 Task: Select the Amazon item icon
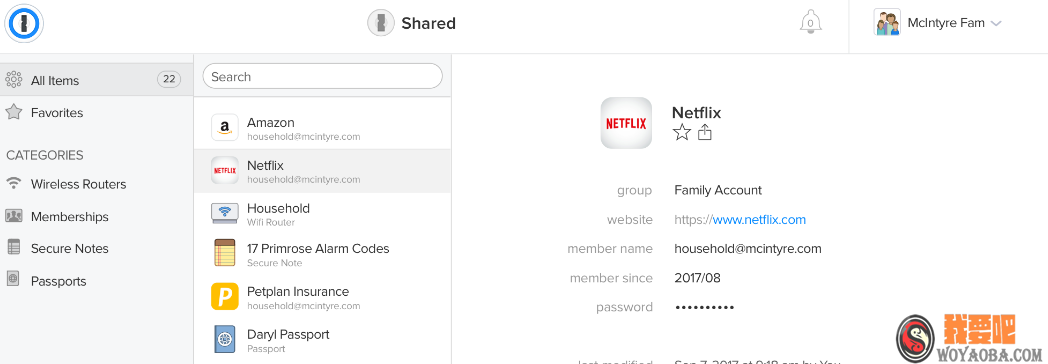pyautogui.click(x=225, y=128)
